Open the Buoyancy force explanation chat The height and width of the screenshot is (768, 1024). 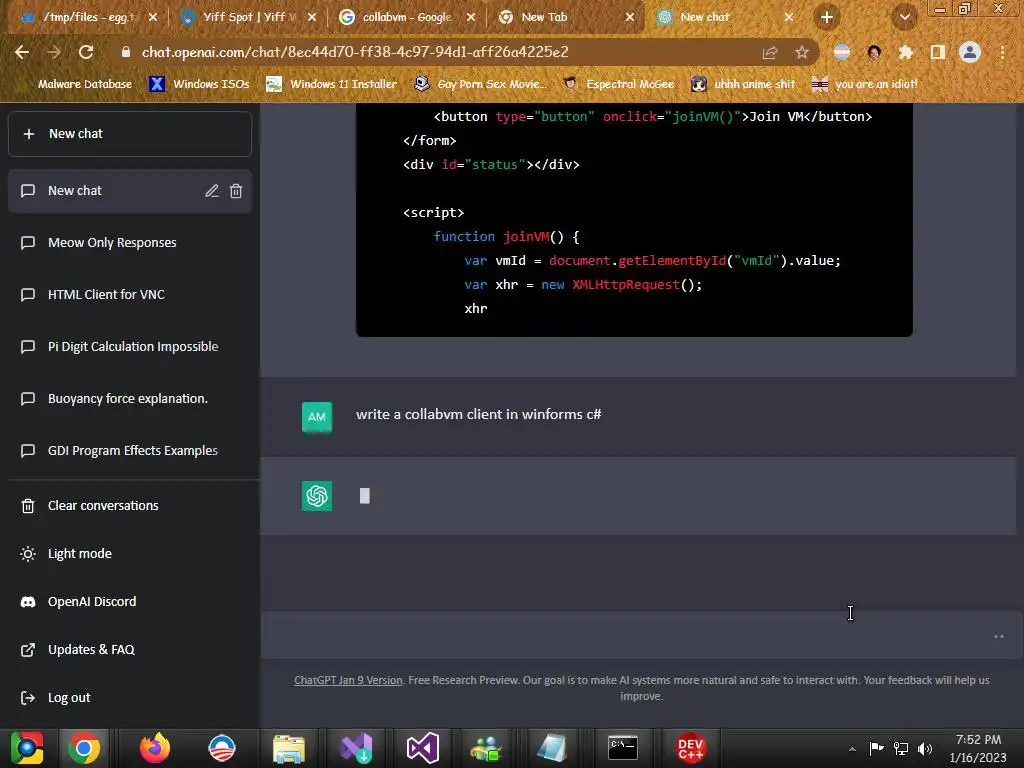click(x=130, y=398)
